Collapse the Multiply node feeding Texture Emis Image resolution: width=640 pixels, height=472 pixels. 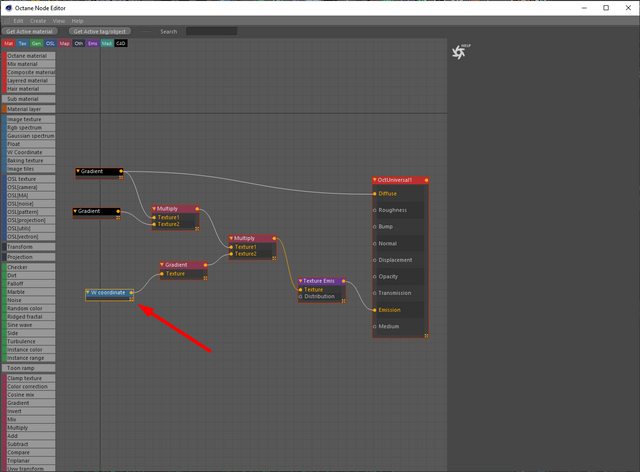click(231, 238)
